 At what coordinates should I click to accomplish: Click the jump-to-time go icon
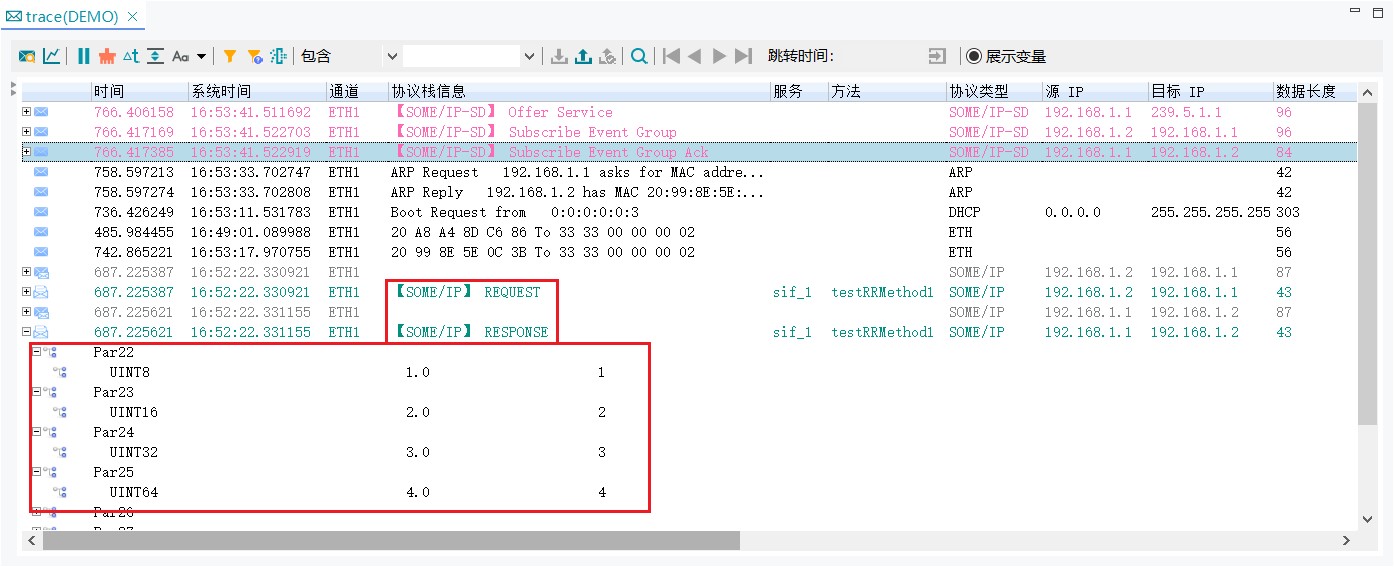click(x=937, y=57)
